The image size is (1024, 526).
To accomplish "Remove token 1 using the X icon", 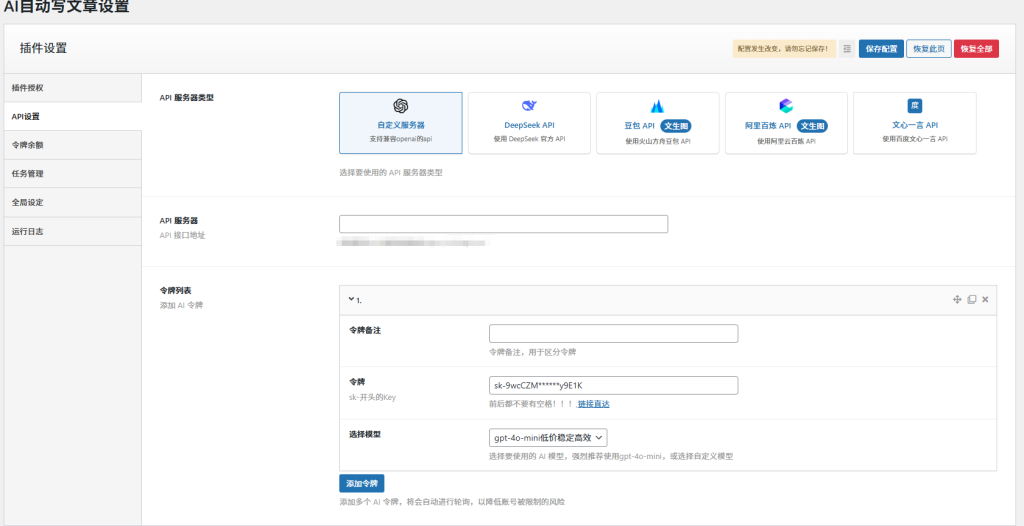I will tap(985, 299).
